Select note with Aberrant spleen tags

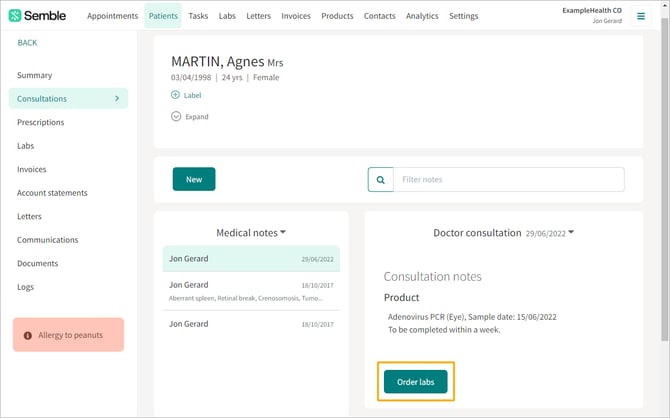tap(251, 290)
